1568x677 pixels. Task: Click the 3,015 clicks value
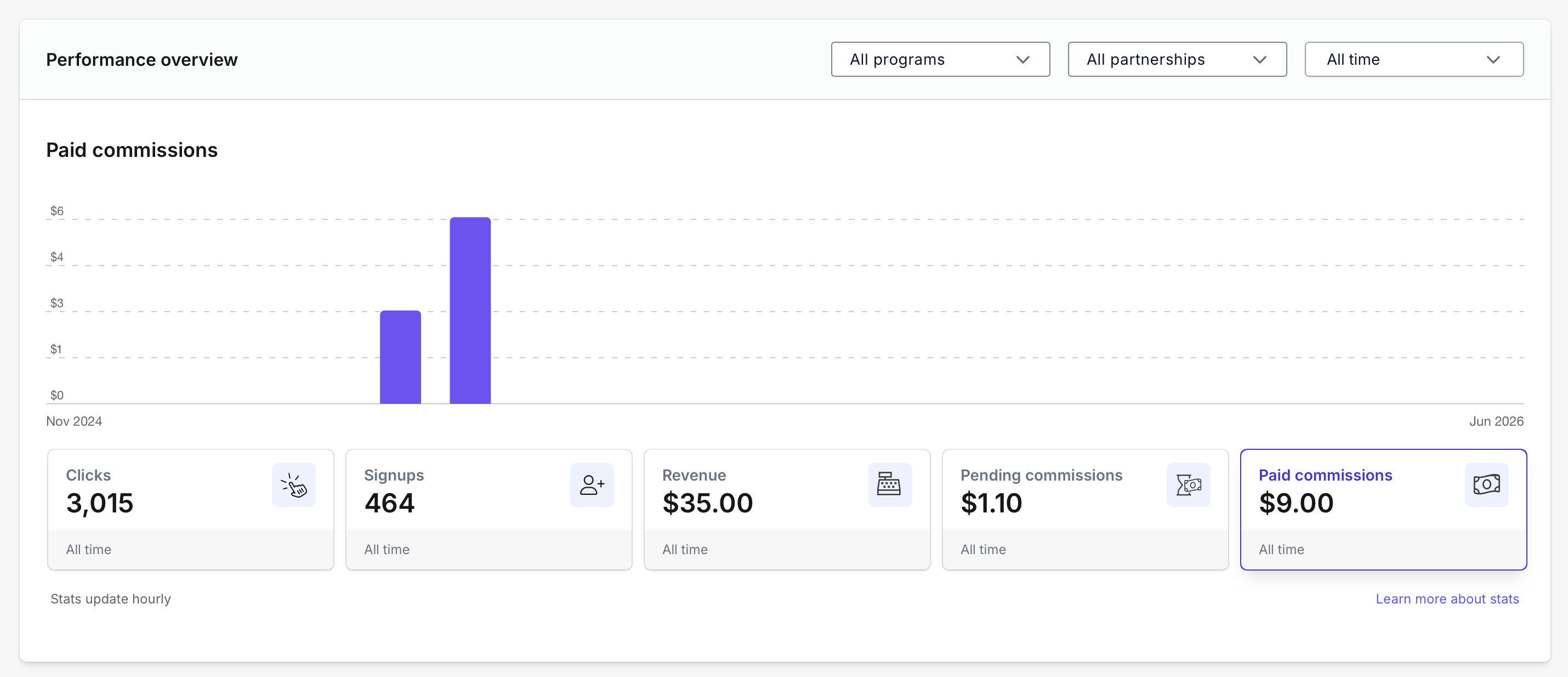(100, 503)
